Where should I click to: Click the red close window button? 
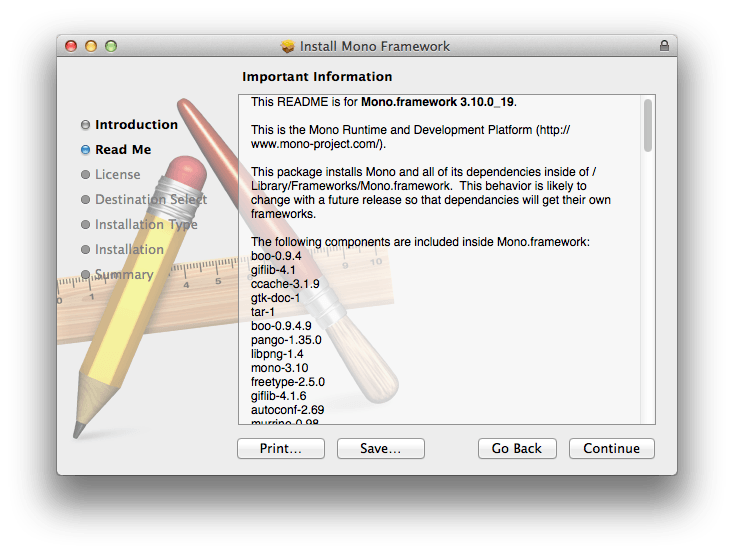click(x=71, y=46)
